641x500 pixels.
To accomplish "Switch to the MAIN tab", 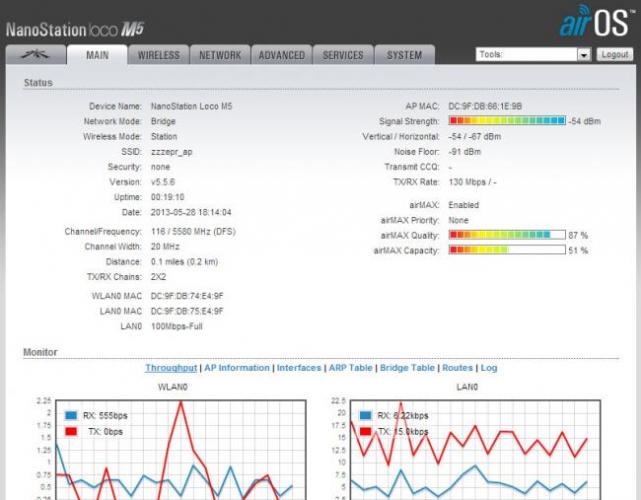I will (x=97, y=55).
